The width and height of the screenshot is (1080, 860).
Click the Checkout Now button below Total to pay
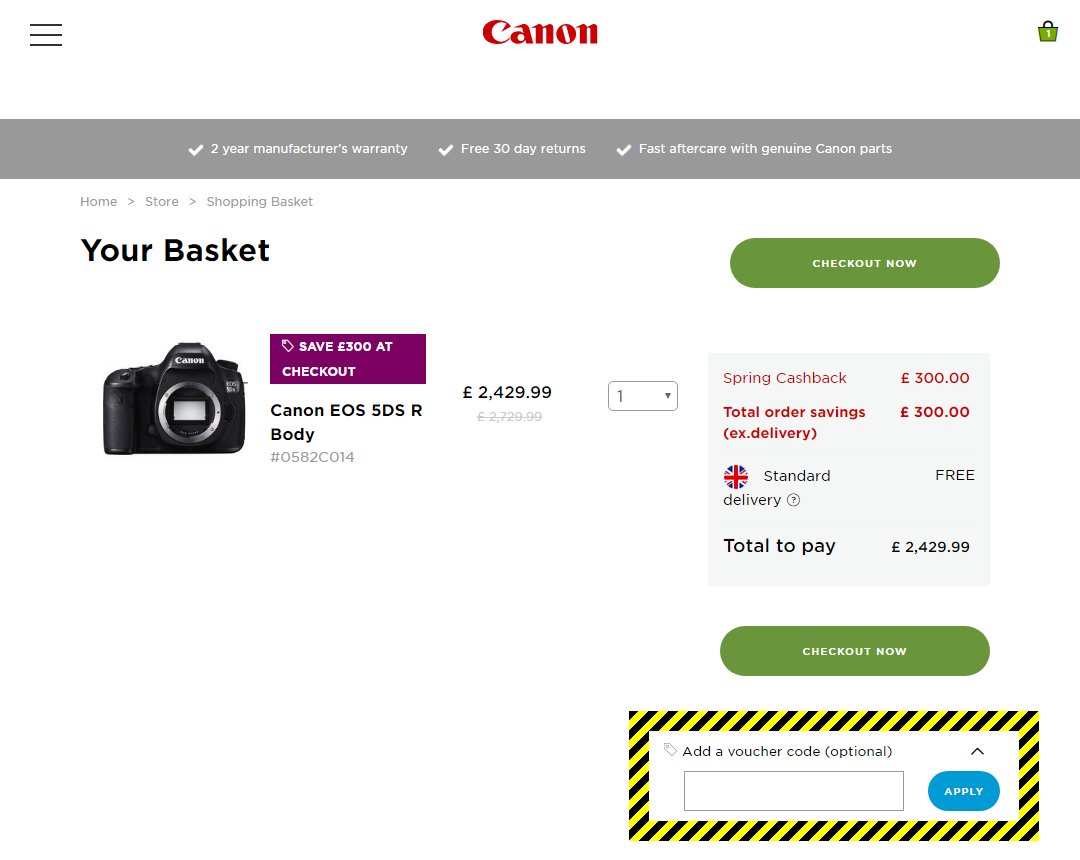click(x=855, y=651)
